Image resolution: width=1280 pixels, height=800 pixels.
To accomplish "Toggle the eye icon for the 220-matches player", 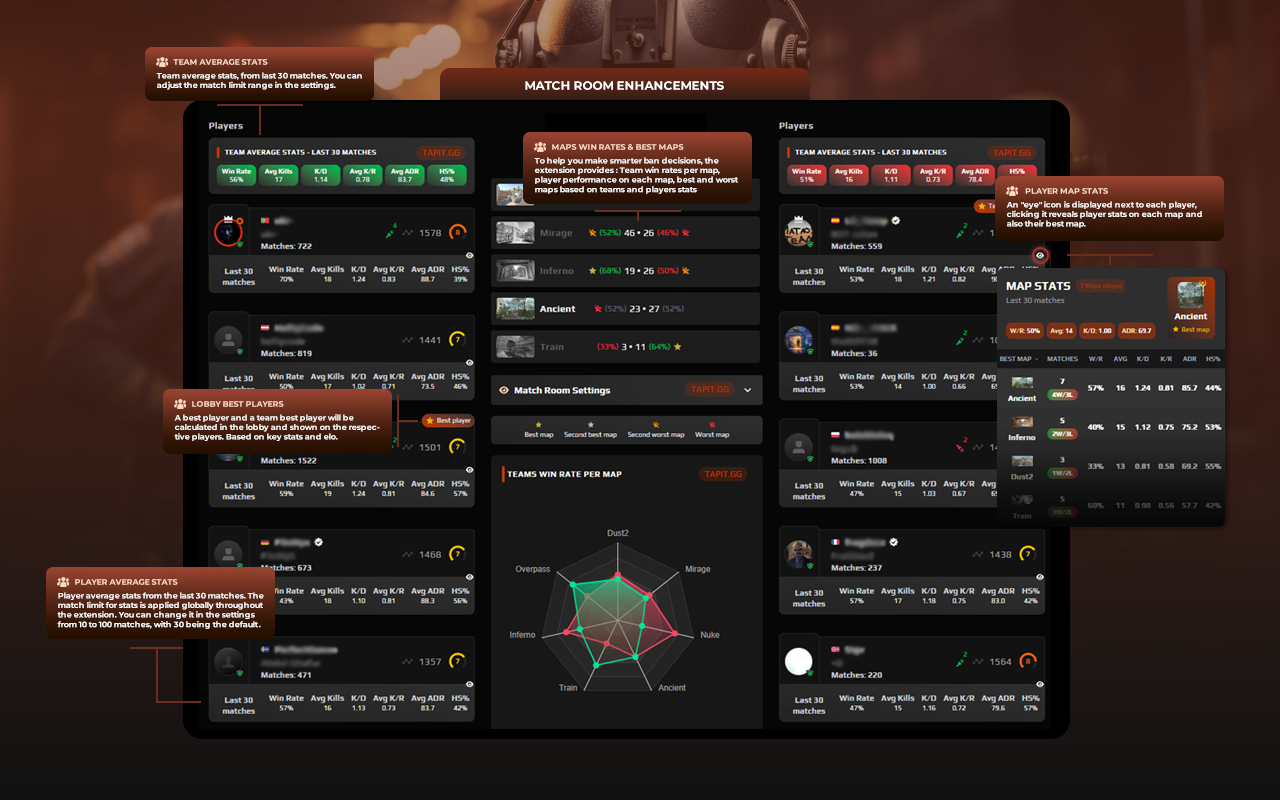I will 1040,684.
